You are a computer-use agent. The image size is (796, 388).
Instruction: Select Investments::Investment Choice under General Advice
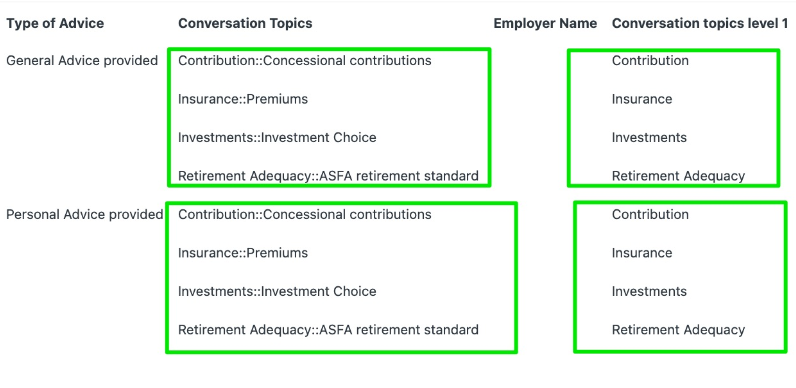click(277, 138)
